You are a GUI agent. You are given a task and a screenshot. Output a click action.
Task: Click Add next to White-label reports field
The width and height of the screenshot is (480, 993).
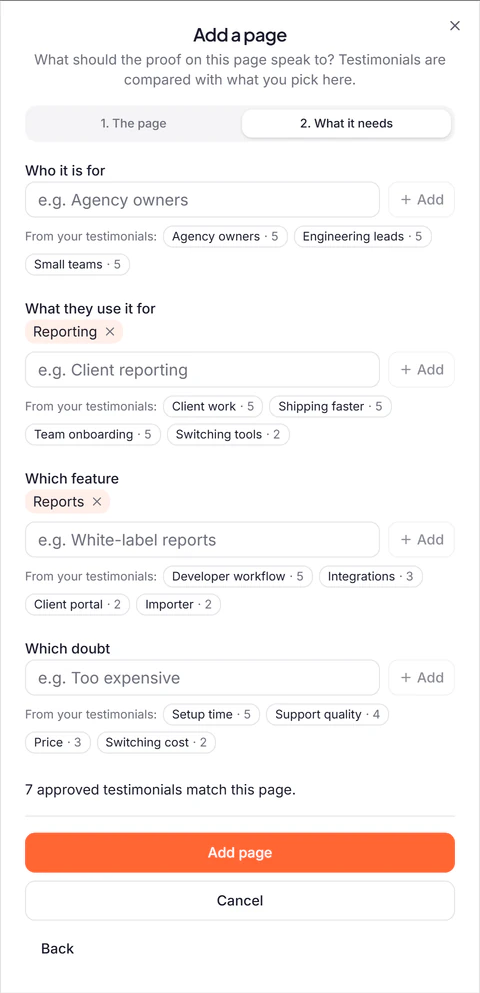coord(422,540)
